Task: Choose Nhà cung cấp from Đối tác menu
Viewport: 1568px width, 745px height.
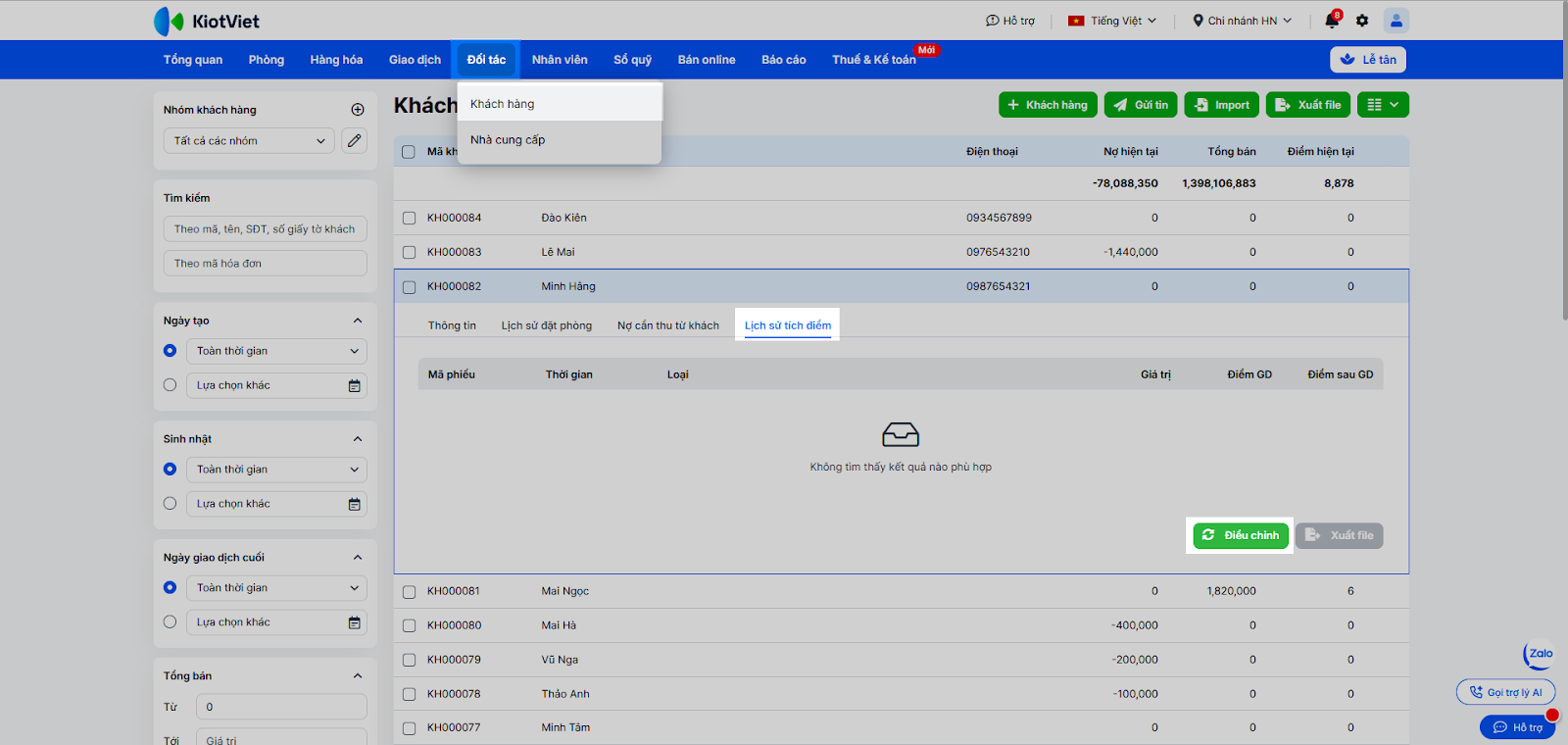Action: tap(560, 140)
